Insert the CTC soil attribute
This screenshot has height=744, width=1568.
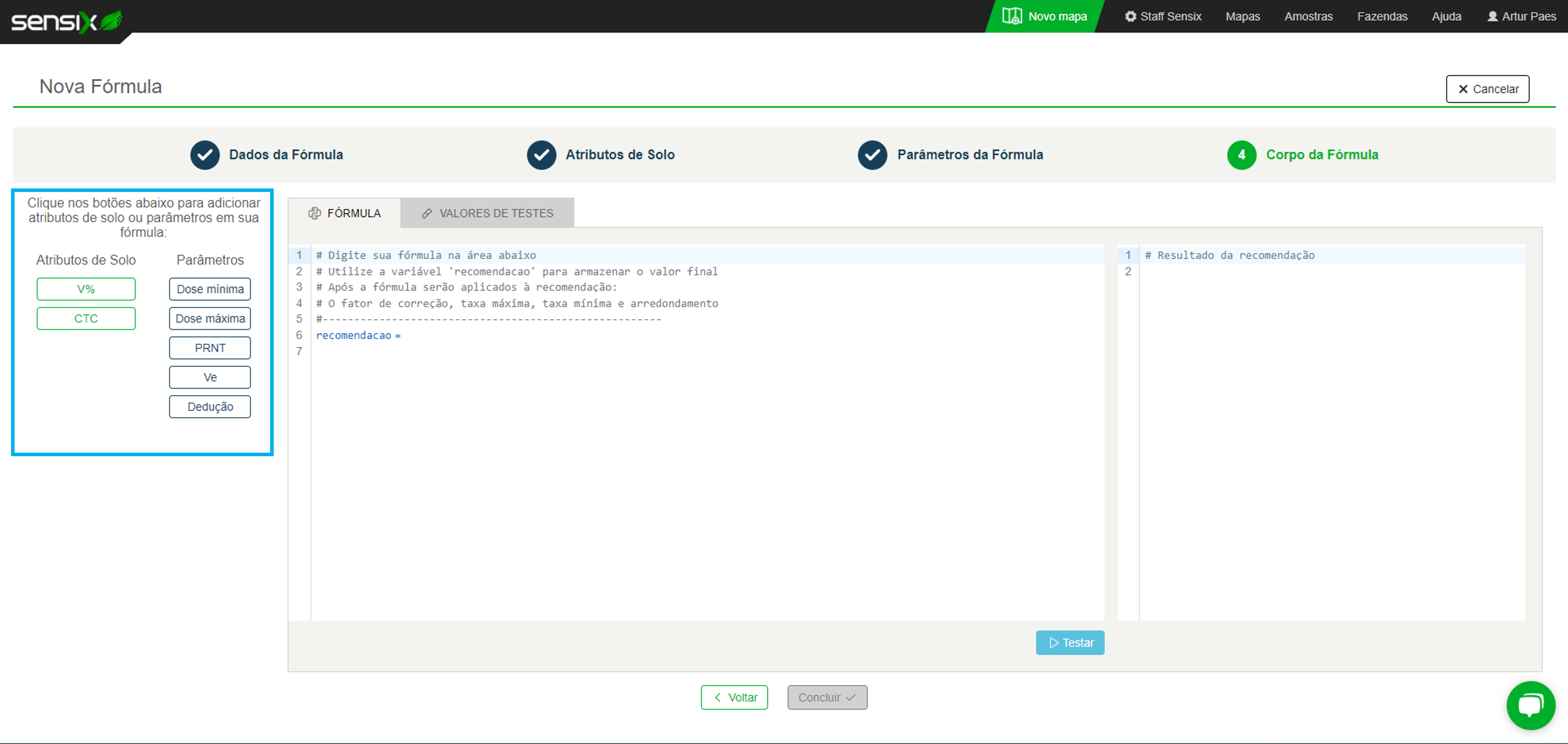coord(86,318)
